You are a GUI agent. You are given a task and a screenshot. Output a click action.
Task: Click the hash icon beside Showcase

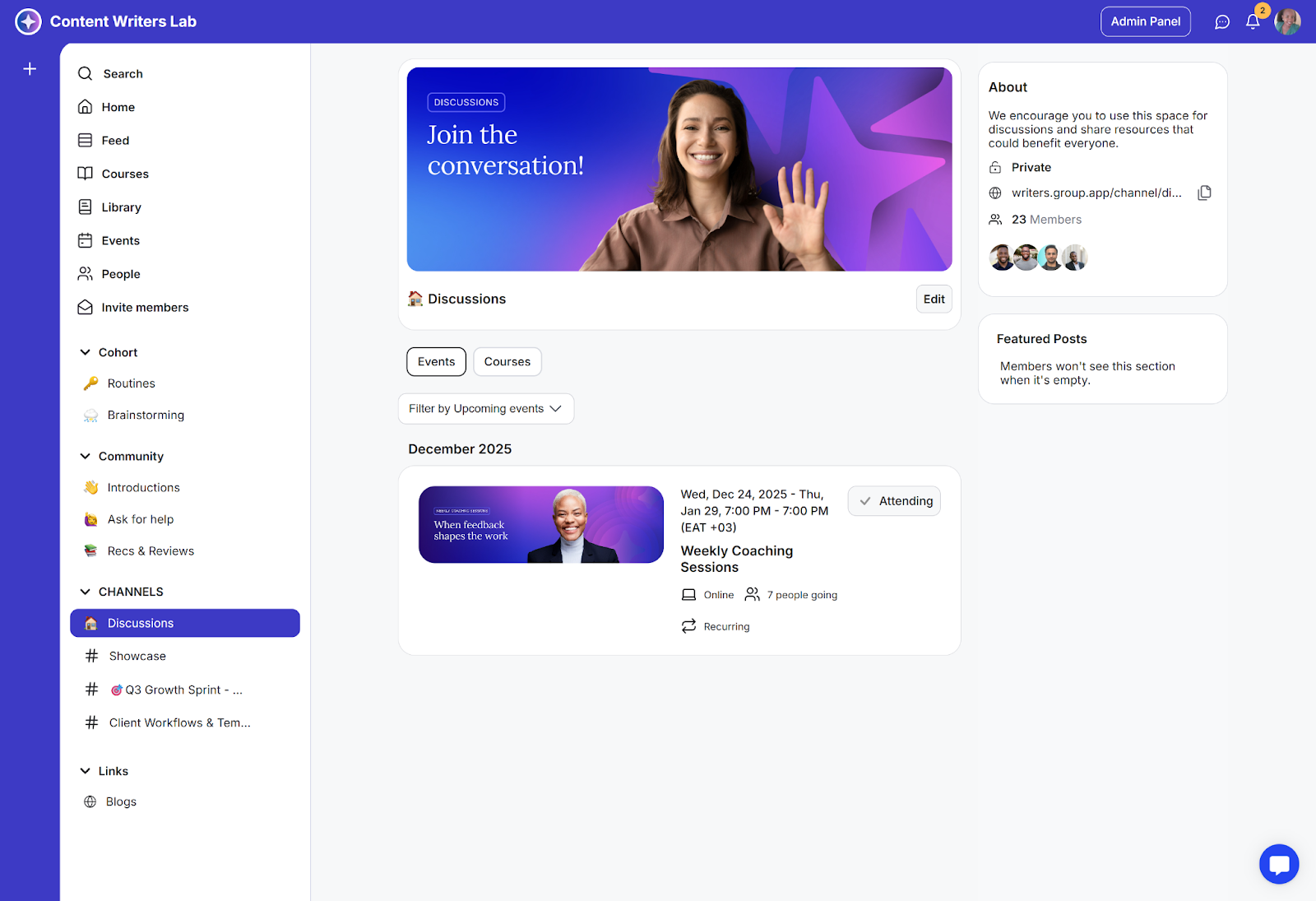(91, 656)
